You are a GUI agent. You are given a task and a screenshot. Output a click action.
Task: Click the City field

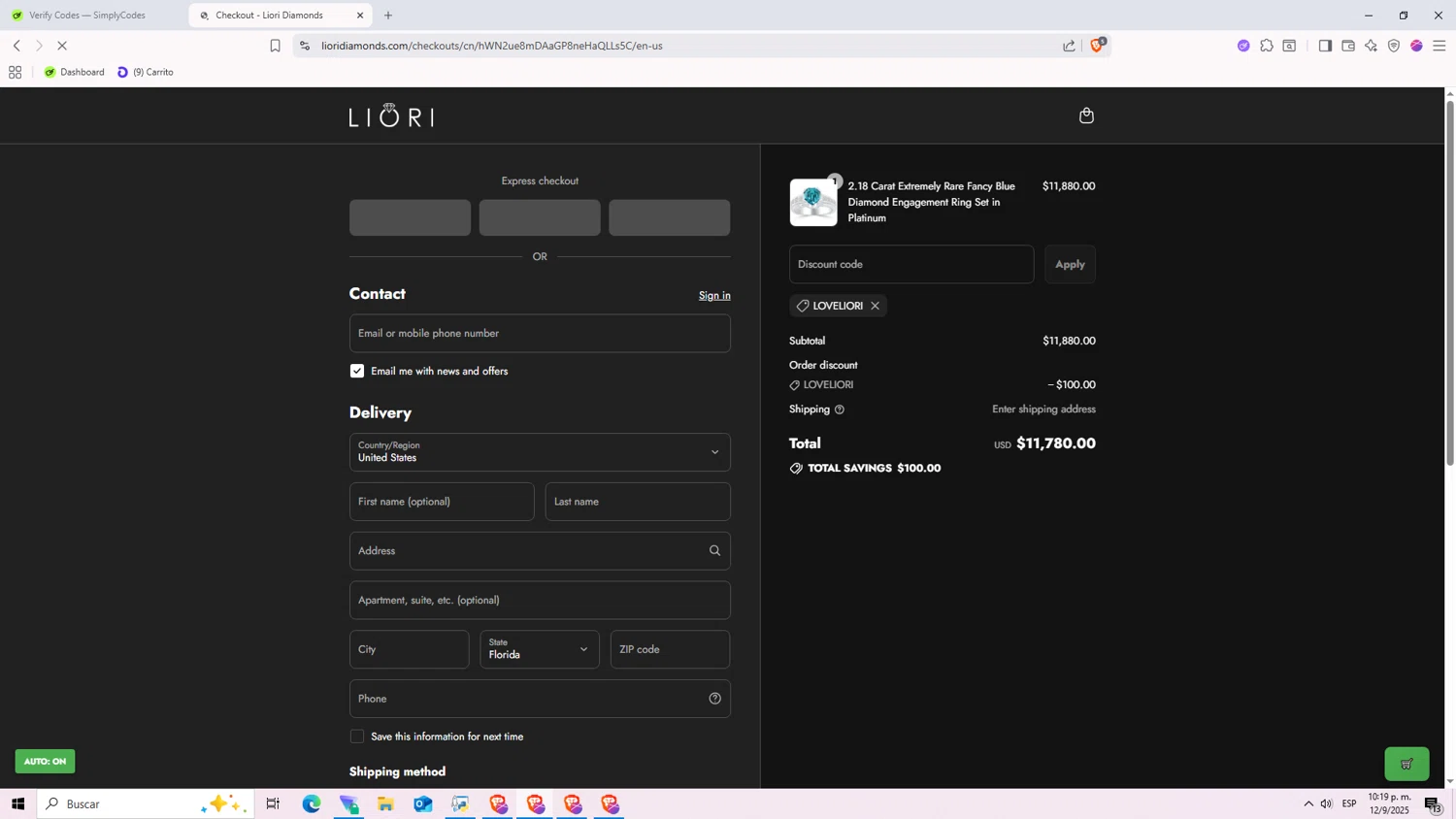point(410,649)
